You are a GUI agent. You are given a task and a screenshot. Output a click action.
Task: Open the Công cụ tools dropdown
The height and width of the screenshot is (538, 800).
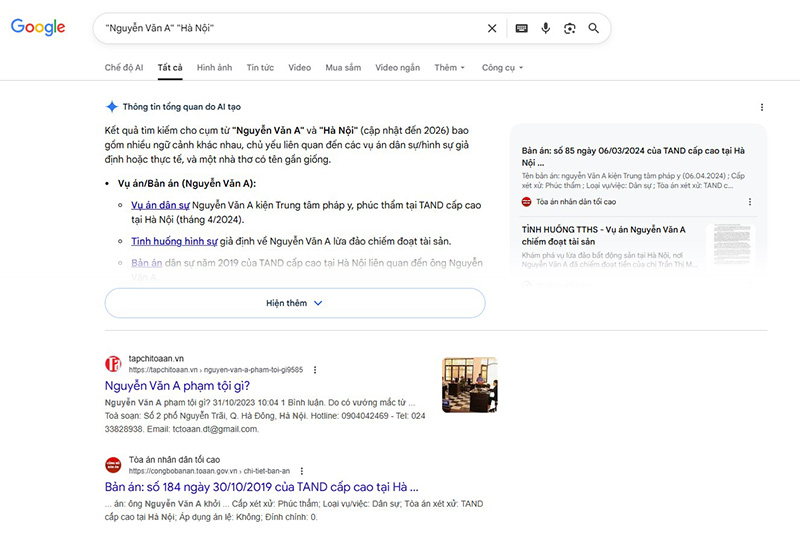(503, 67)
